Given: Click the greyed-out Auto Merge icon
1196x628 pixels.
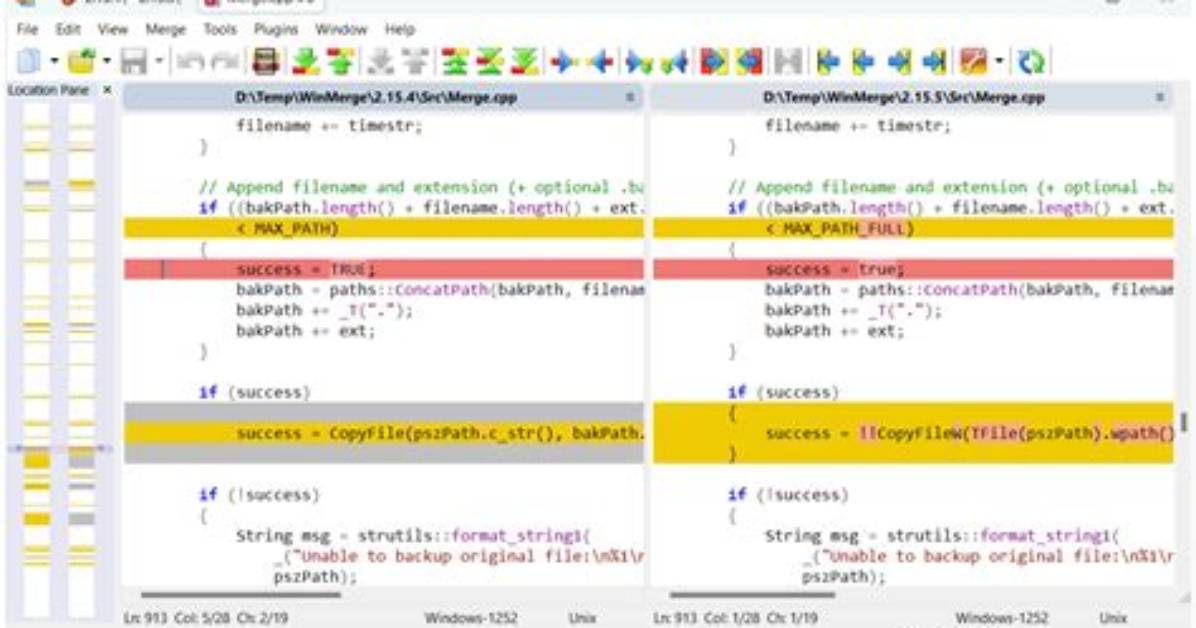Looking at the screenshot, I should click(788, 61).
